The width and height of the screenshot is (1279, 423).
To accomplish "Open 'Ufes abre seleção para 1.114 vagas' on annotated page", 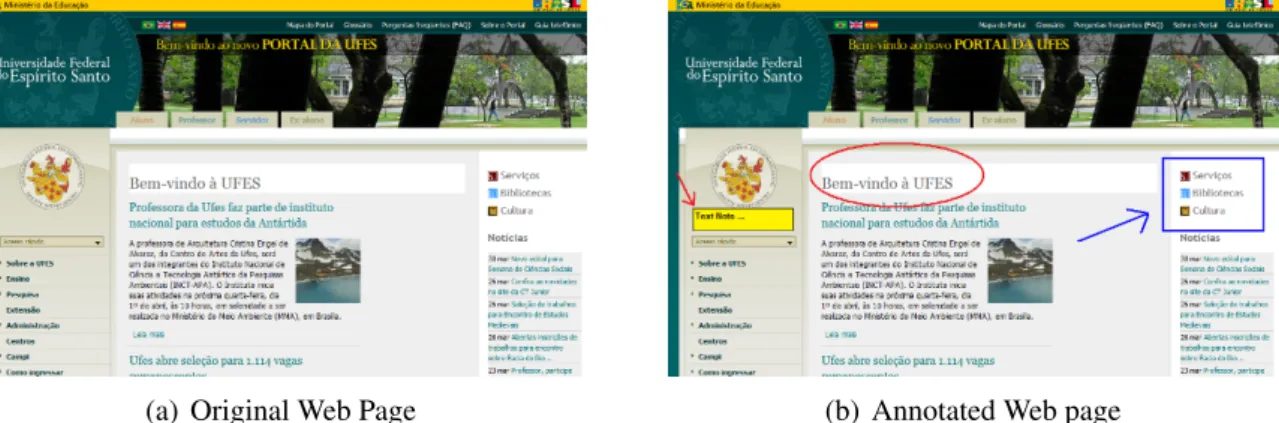I will pos(907,359).
